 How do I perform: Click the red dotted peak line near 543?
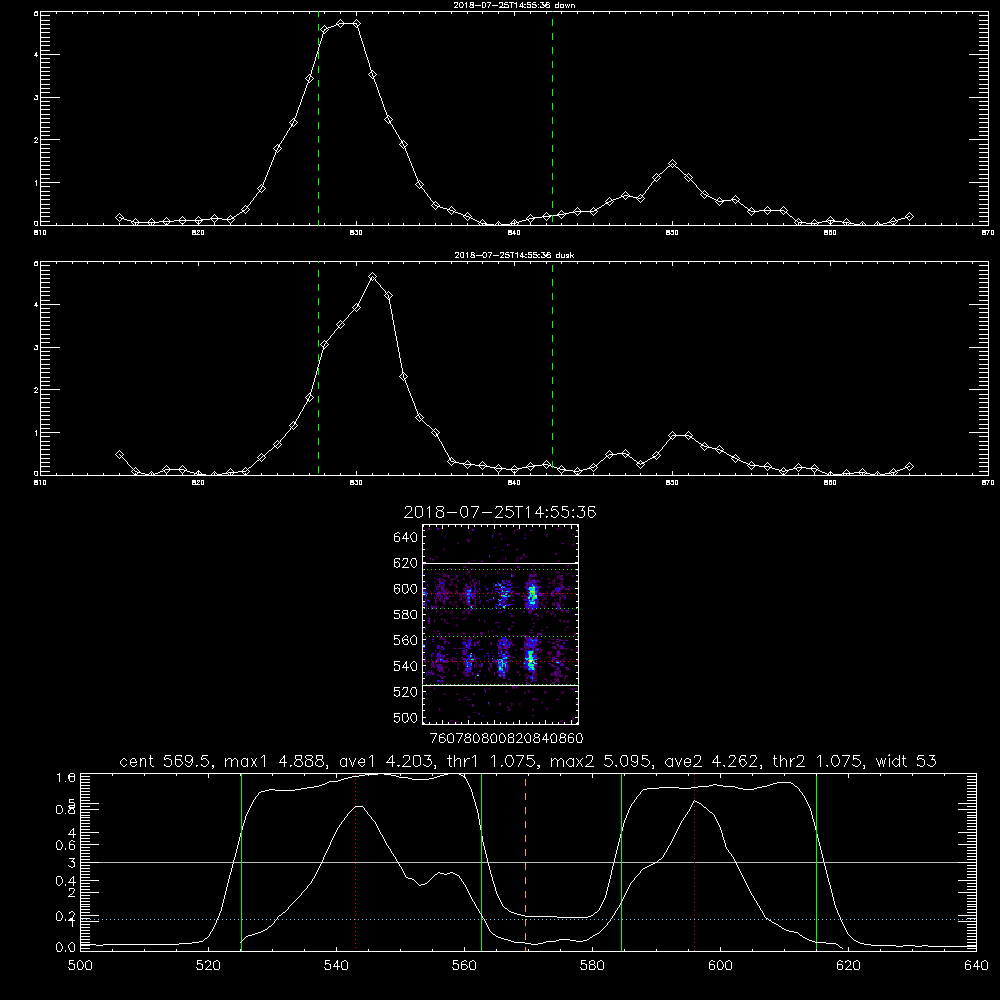356,861
